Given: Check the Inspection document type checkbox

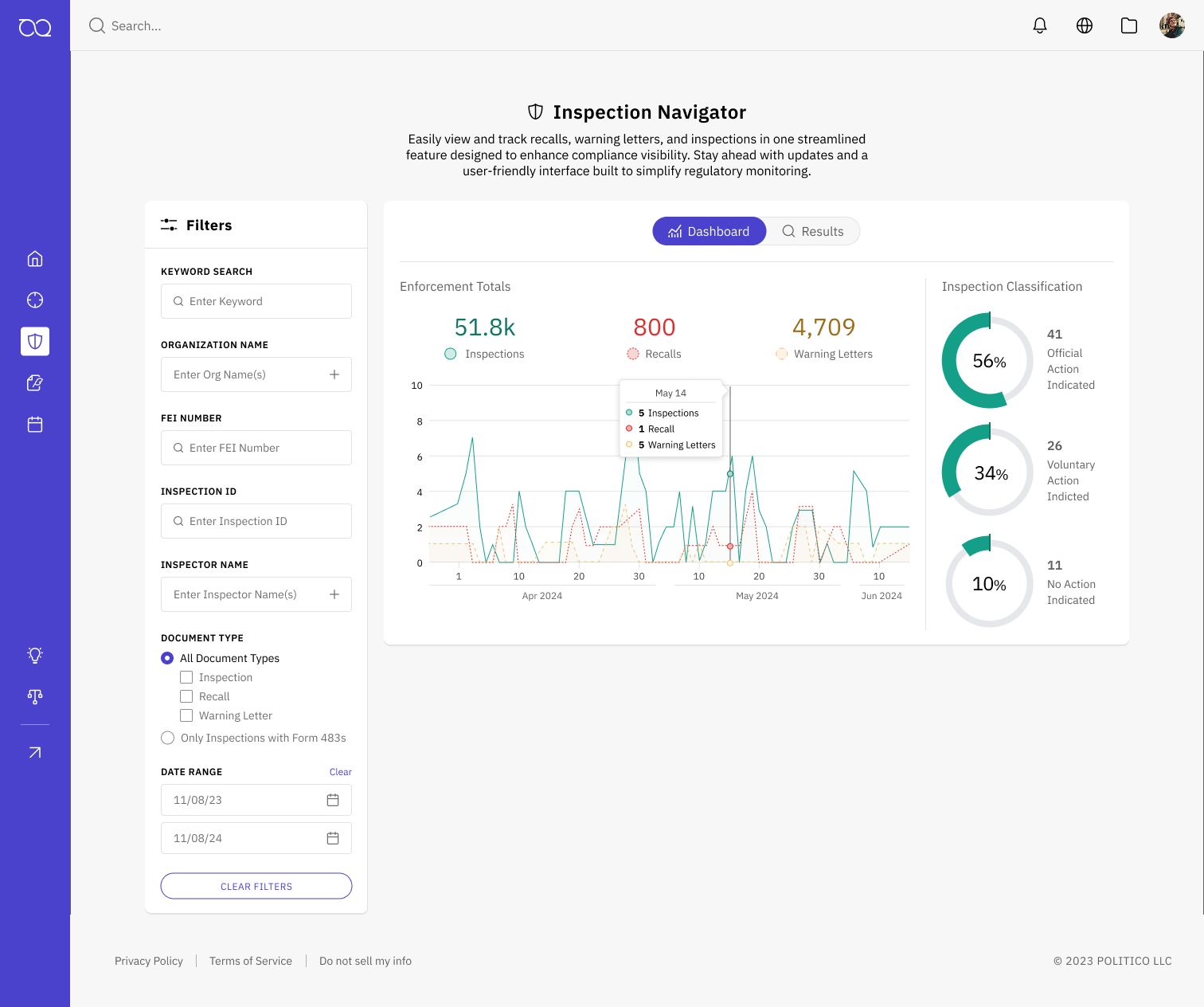Looking at the screenshot, I should [x=186, y=677].
